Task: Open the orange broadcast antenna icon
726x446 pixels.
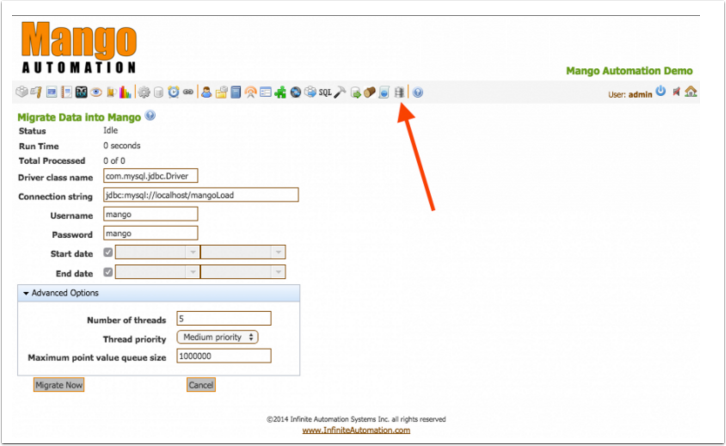Action: (250, 92)
